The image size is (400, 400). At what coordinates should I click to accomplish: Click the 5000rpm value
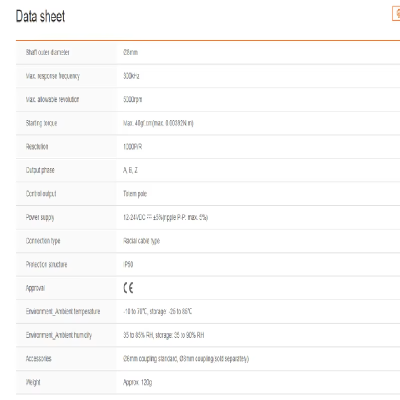(133, 100)
